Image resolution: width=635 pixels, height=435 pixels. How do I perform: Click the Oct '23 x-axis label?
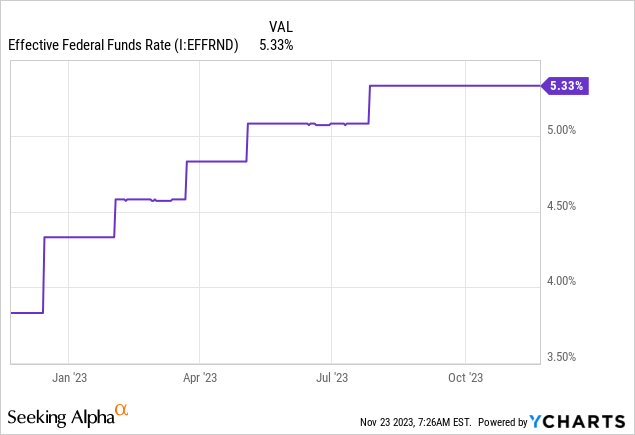(x=465, y=377)
